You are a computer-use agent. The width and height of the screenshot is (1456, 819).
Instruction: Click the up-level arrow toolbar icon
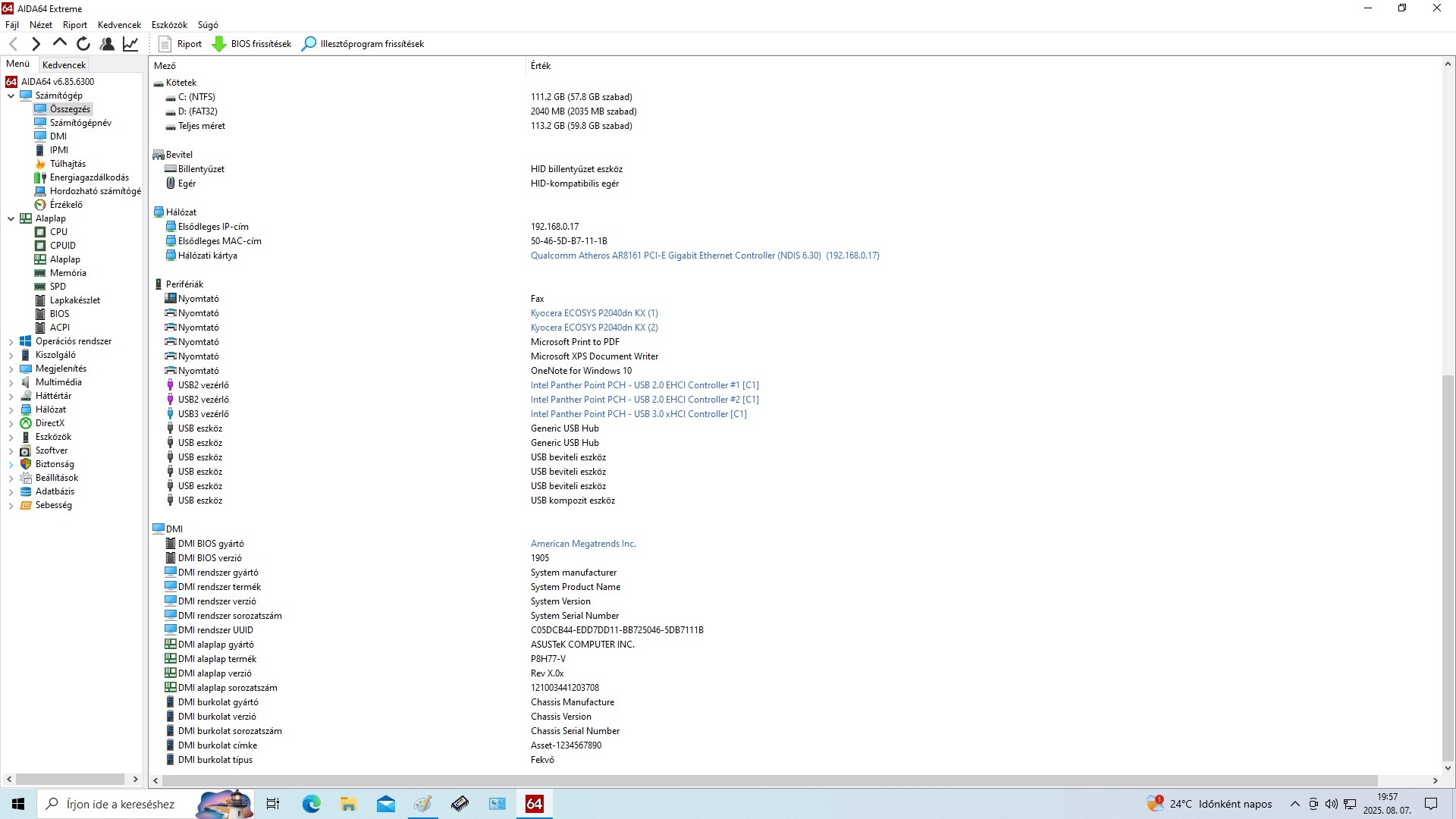click(x=59, y=44)
